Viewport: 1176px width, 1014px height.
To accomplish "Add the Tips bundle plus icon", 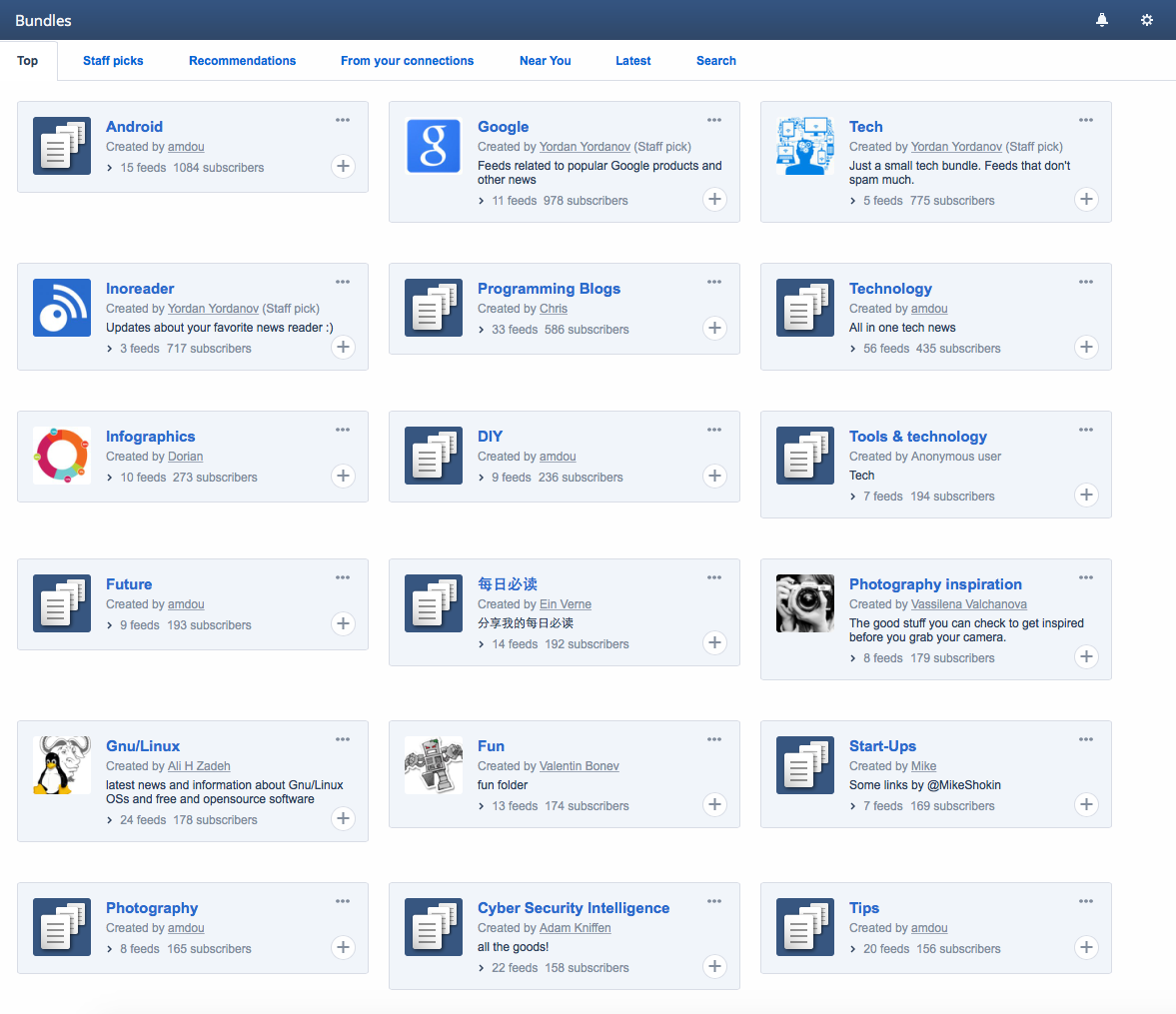I will pos(1086,947).
